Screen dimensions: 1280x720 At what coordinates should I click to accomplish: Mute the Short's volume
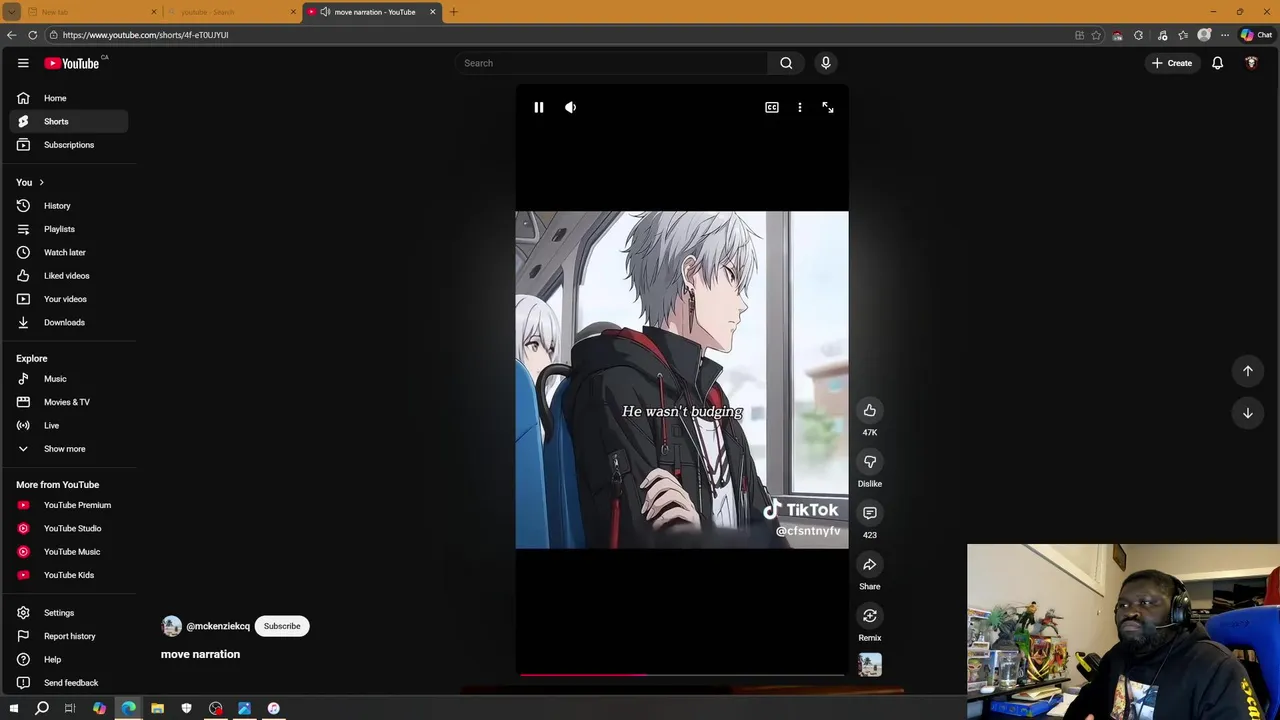coord(571,107)
